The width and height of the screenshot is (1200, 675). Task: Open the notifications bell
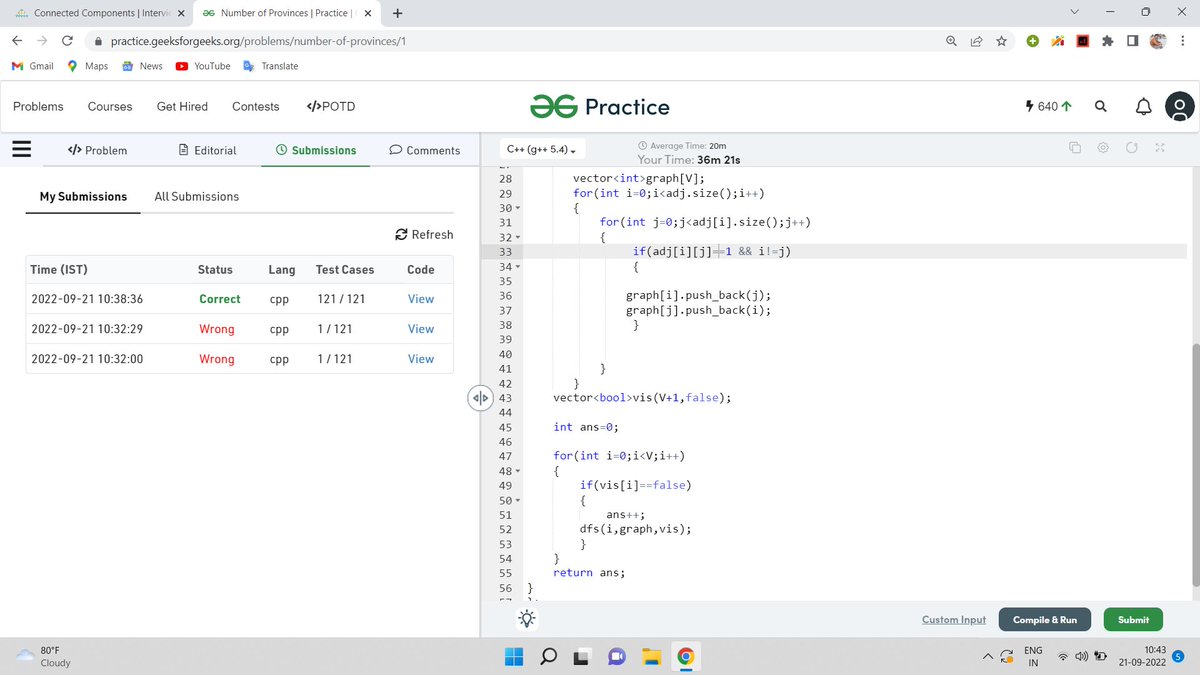coord(1144,106)
